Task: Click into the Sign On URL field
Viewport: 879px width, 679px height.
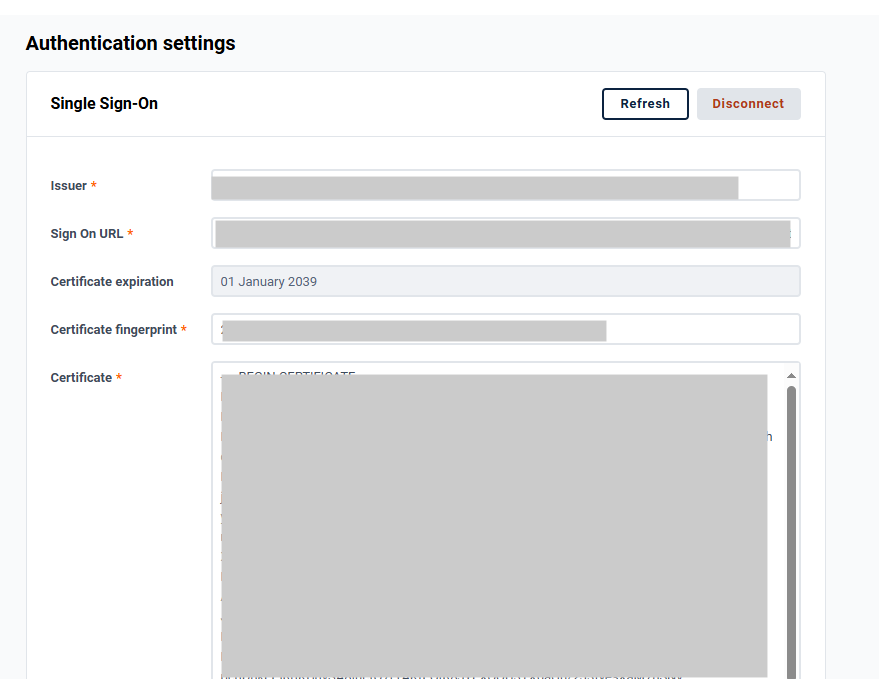Action: pyautogui.click(x=505, y=233)
